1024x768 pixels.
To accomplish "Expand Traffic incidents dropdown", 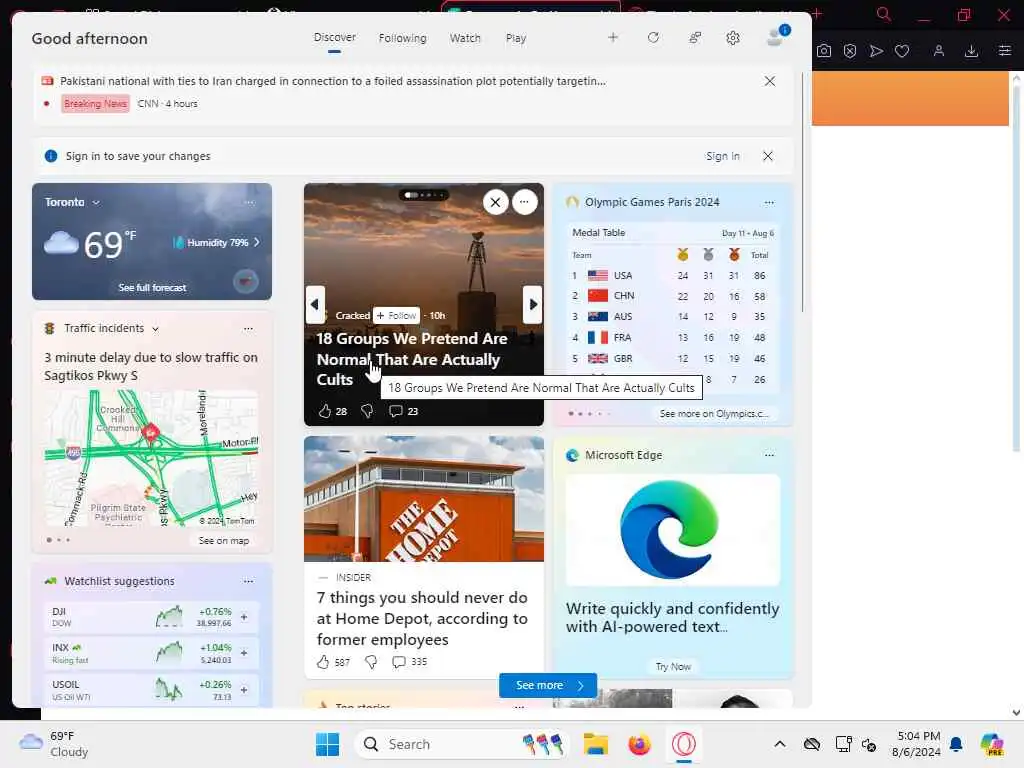I will pos(155,329).
